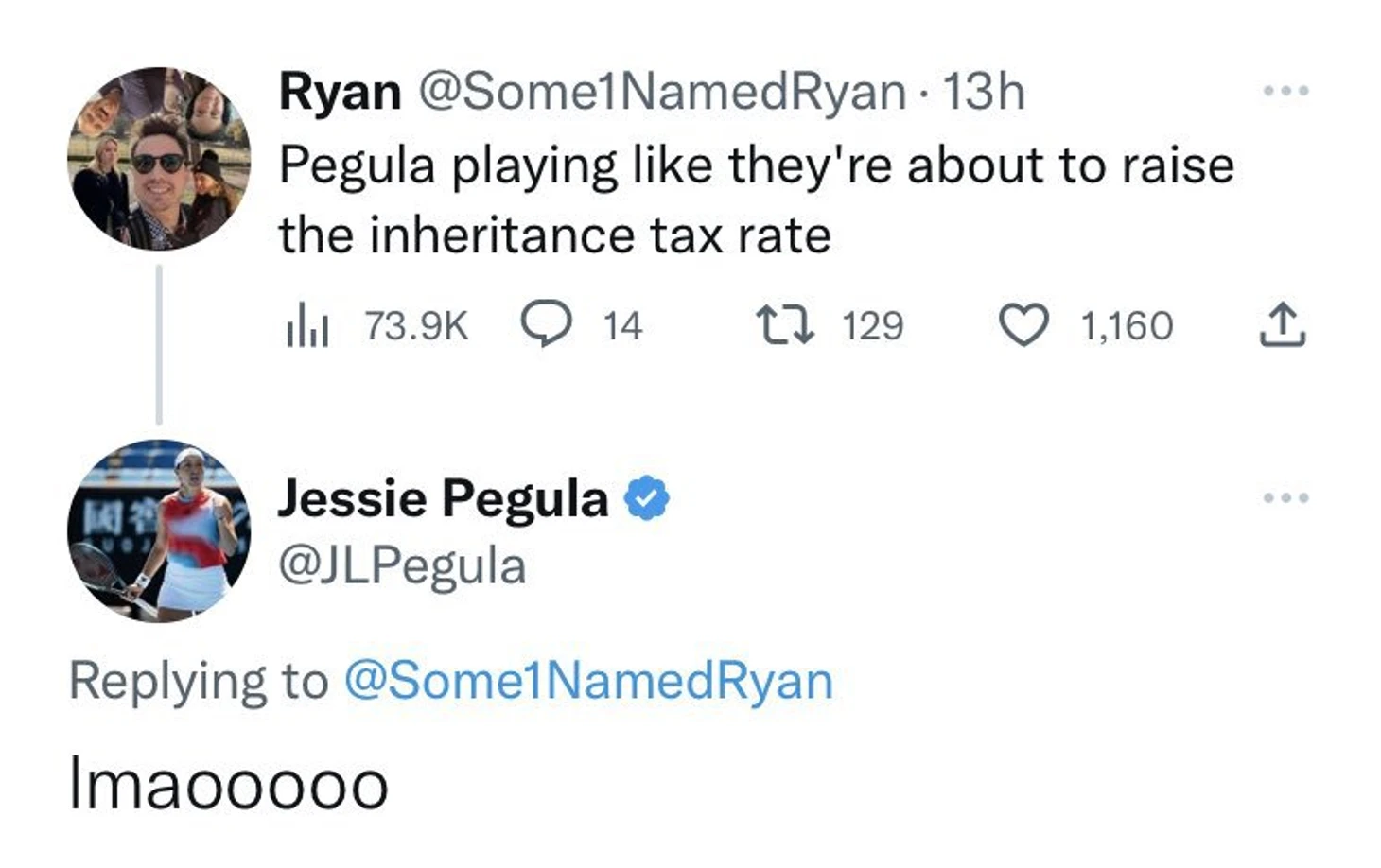1381x868 pixels.
Task: Click the 129 retweets count
Action: click(872, 326)
